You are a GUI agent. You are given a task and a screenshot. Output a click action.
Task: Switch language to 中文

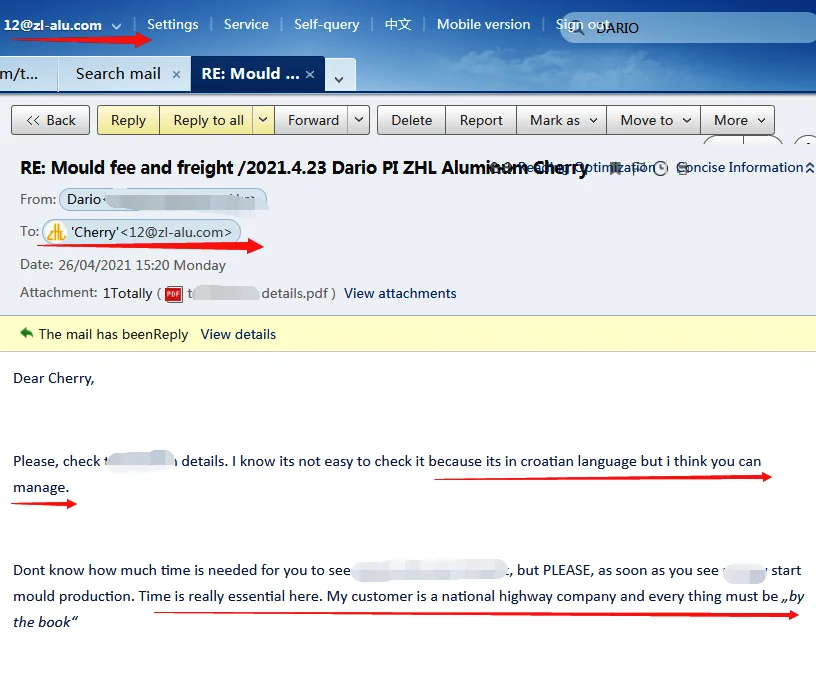[x=398, y=24]
